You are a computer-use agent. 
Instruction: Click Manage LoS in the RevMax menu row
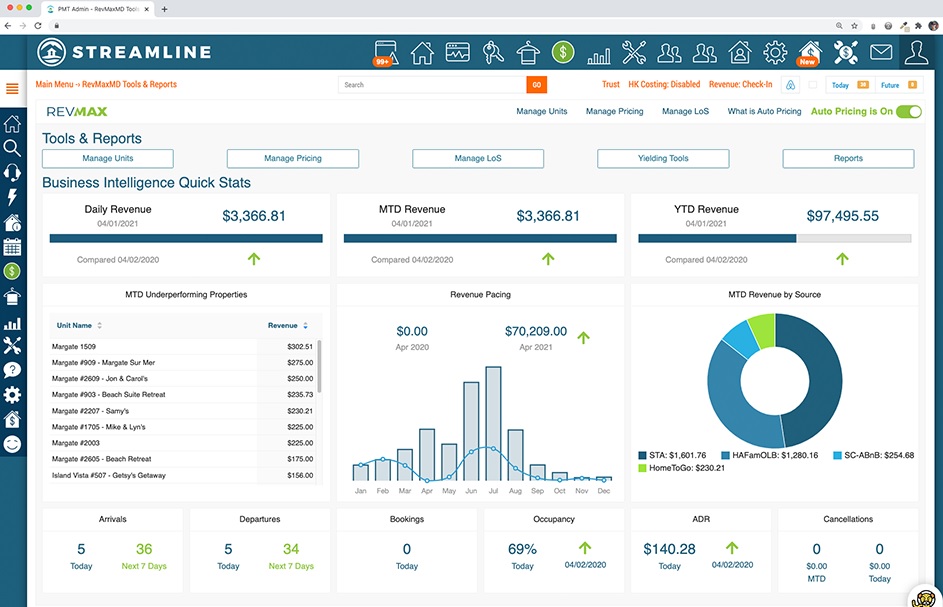click(685, 111)
